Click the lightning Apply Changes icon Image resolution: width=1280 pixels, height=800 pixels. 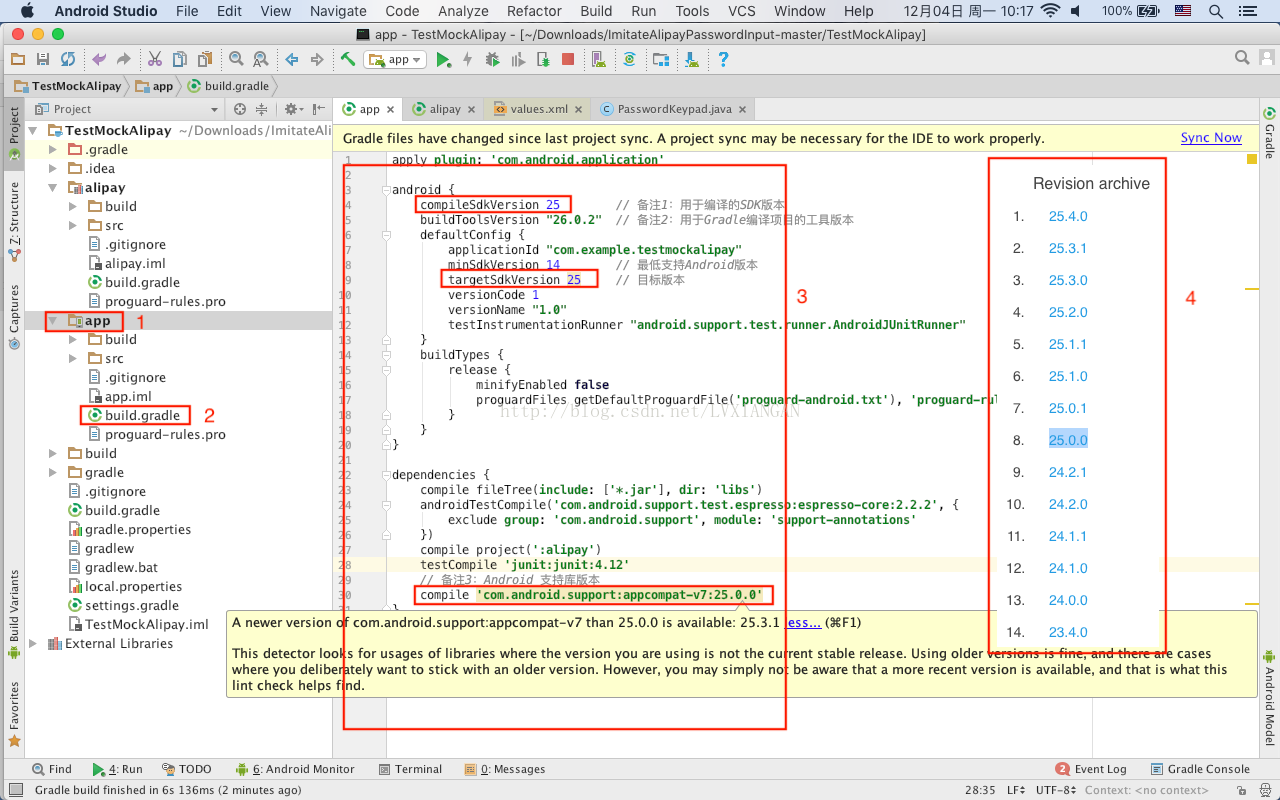(467, 60)
